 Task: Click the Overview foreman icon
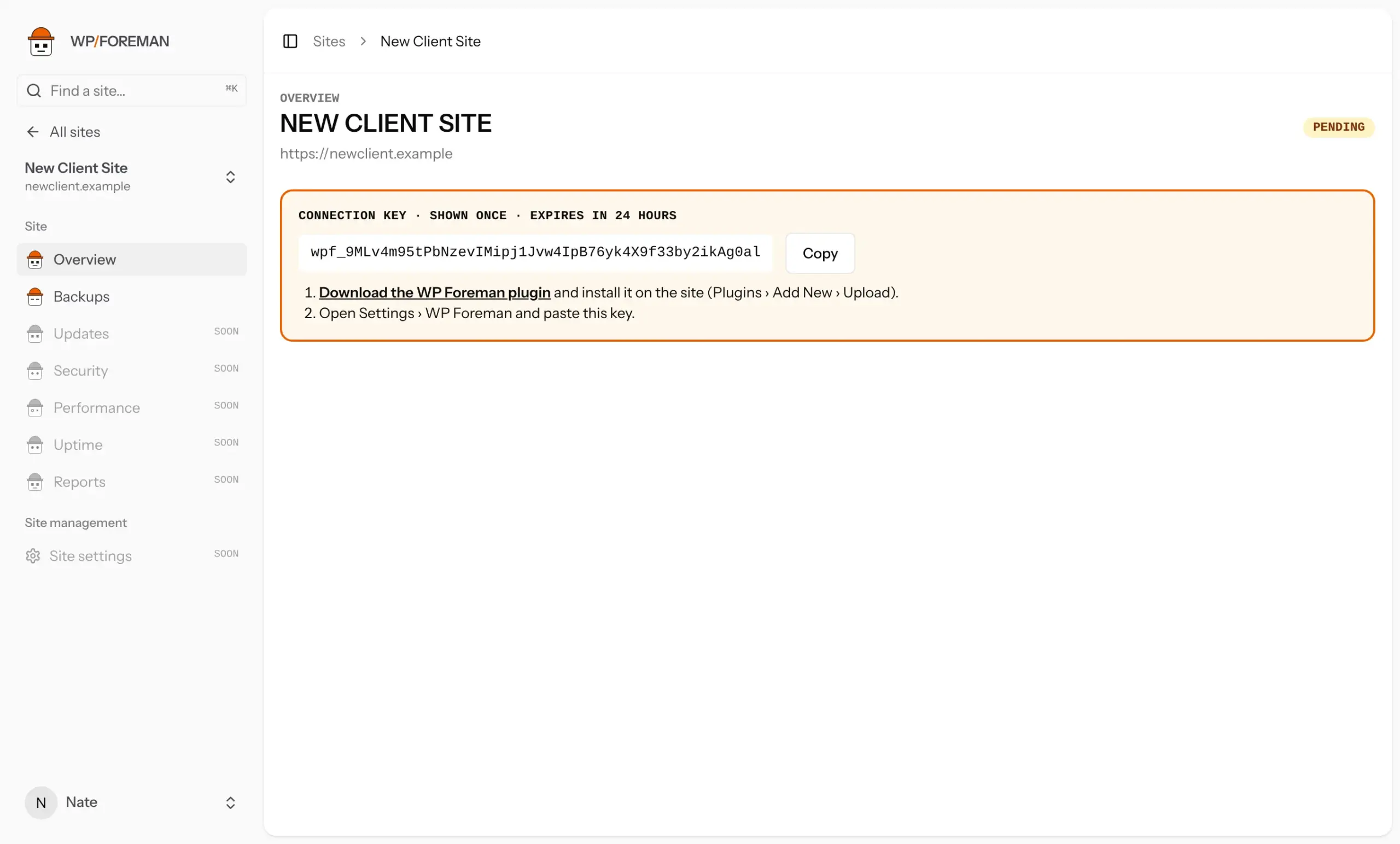coord(34,260)
